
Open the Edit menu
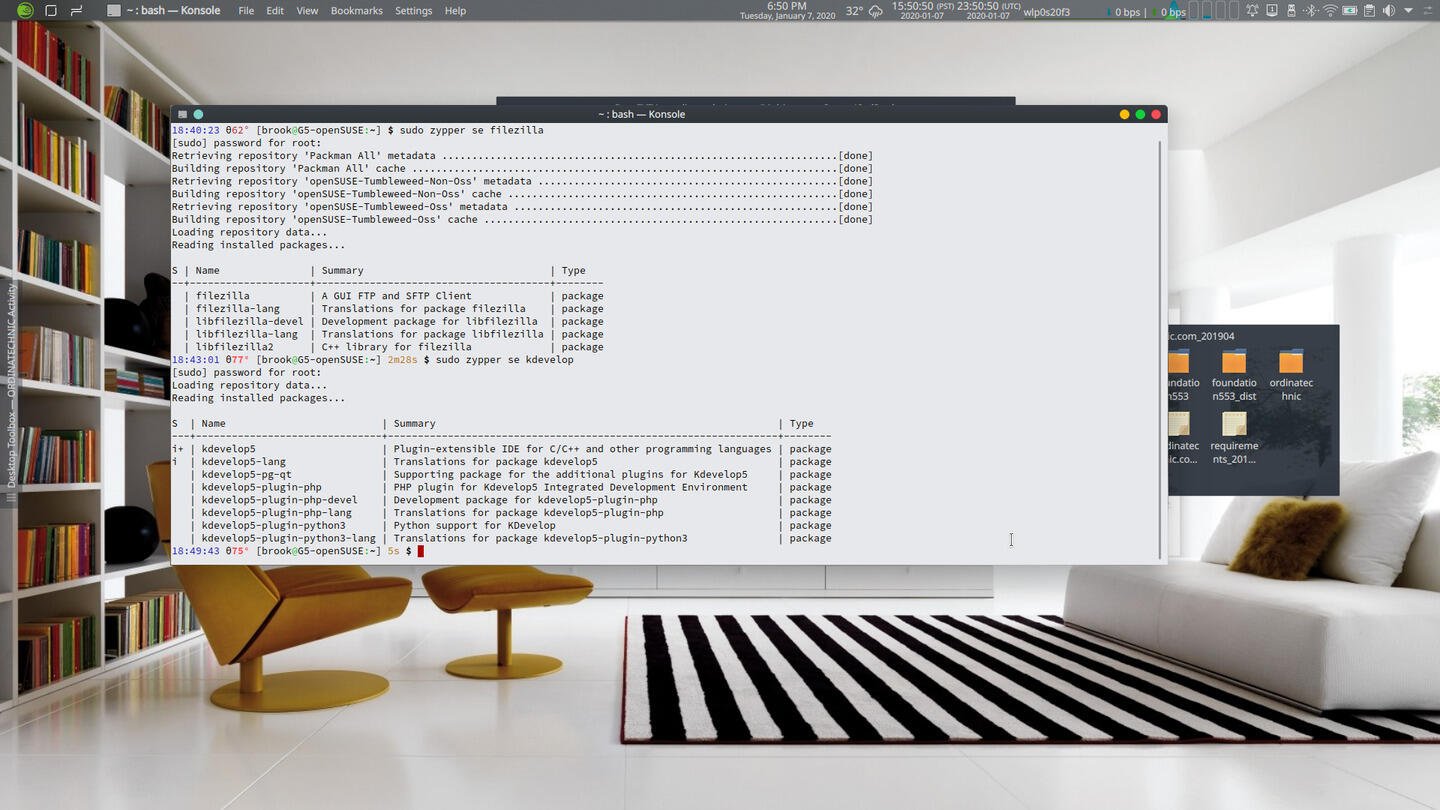(275, 11)
